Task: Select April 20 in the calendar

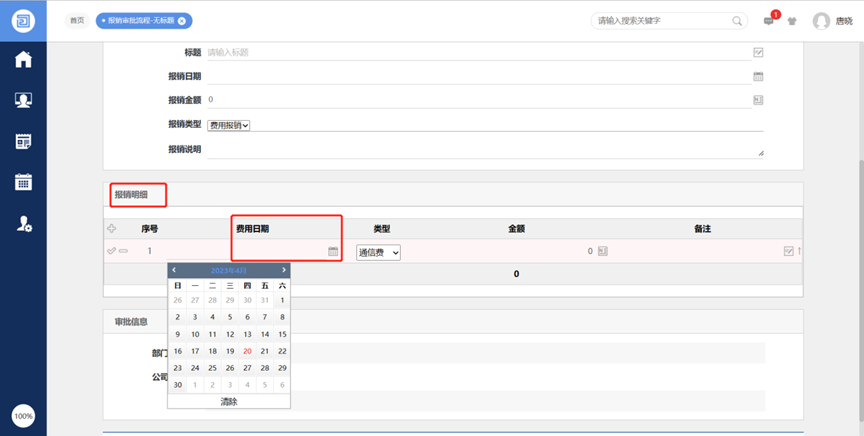Action: click(x=247, y=351)
